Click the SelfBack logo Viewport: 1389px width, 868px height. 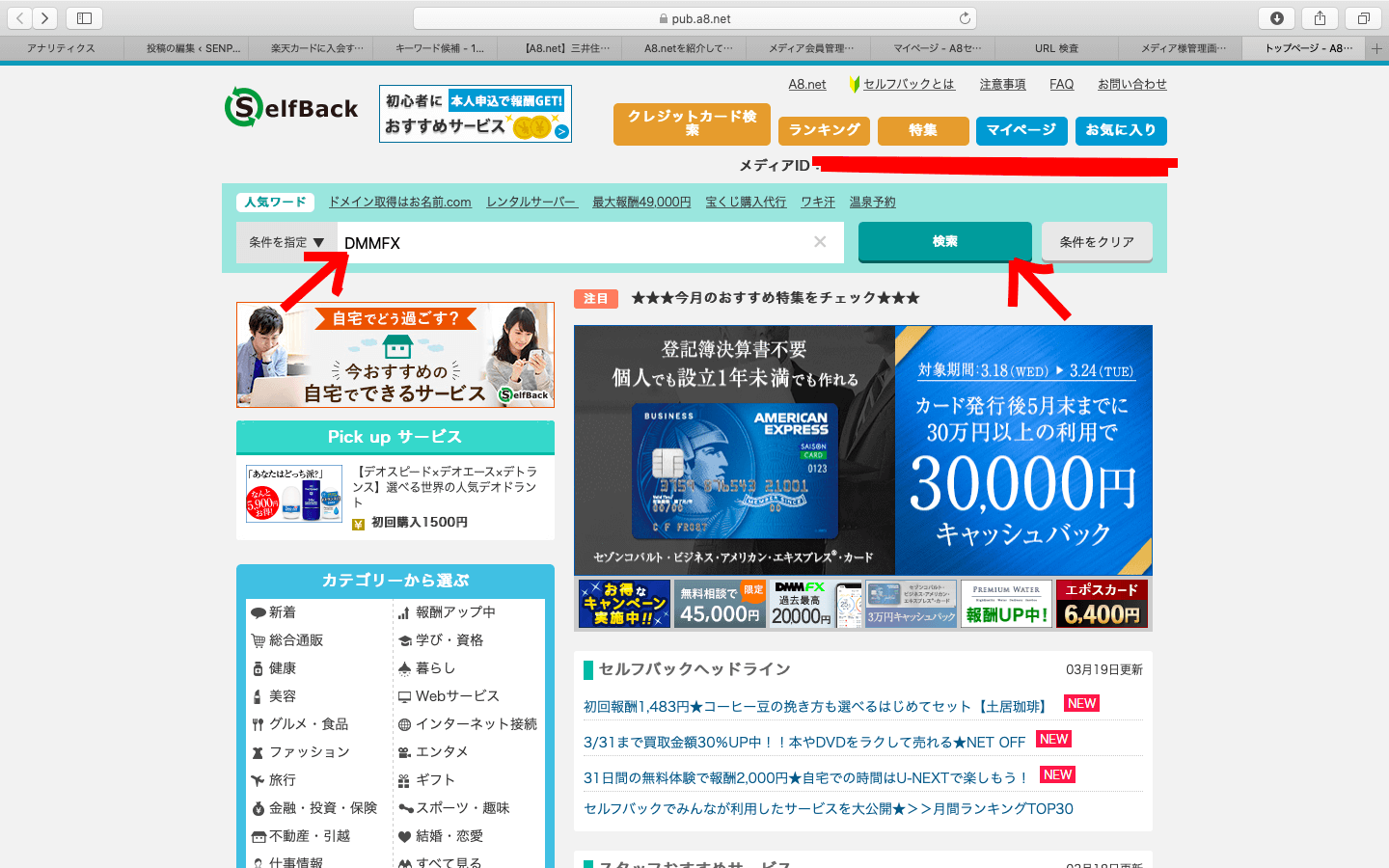click(x=291, y=108)
